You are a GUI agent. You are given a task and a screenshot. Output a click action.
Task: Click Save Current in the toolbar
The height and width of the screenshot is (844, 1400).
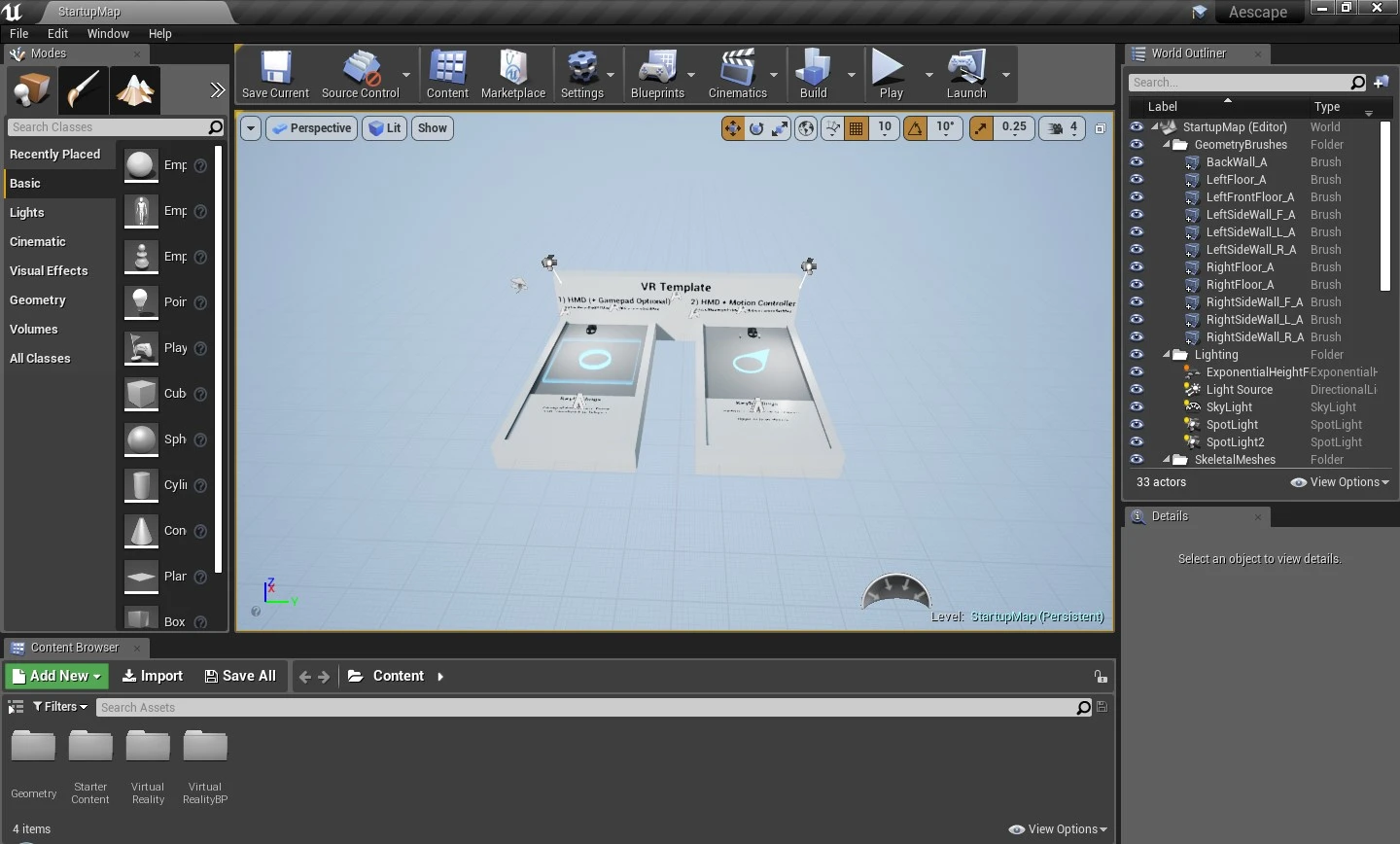click(275, 75)
